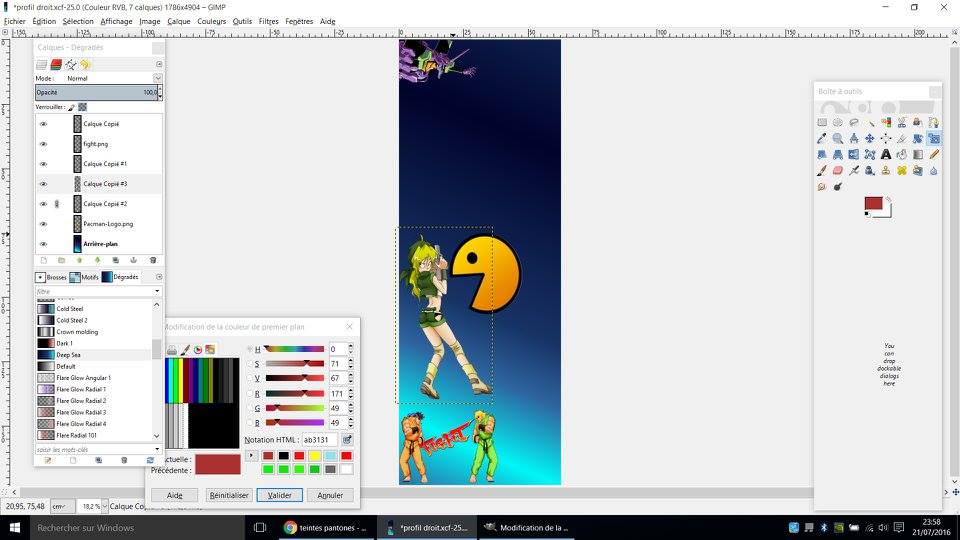This screenshot has height=540, width=960.
Task: Select the Fuzzy Select magic wand tool
Action: pyautogui.click(x=869, y=122)
